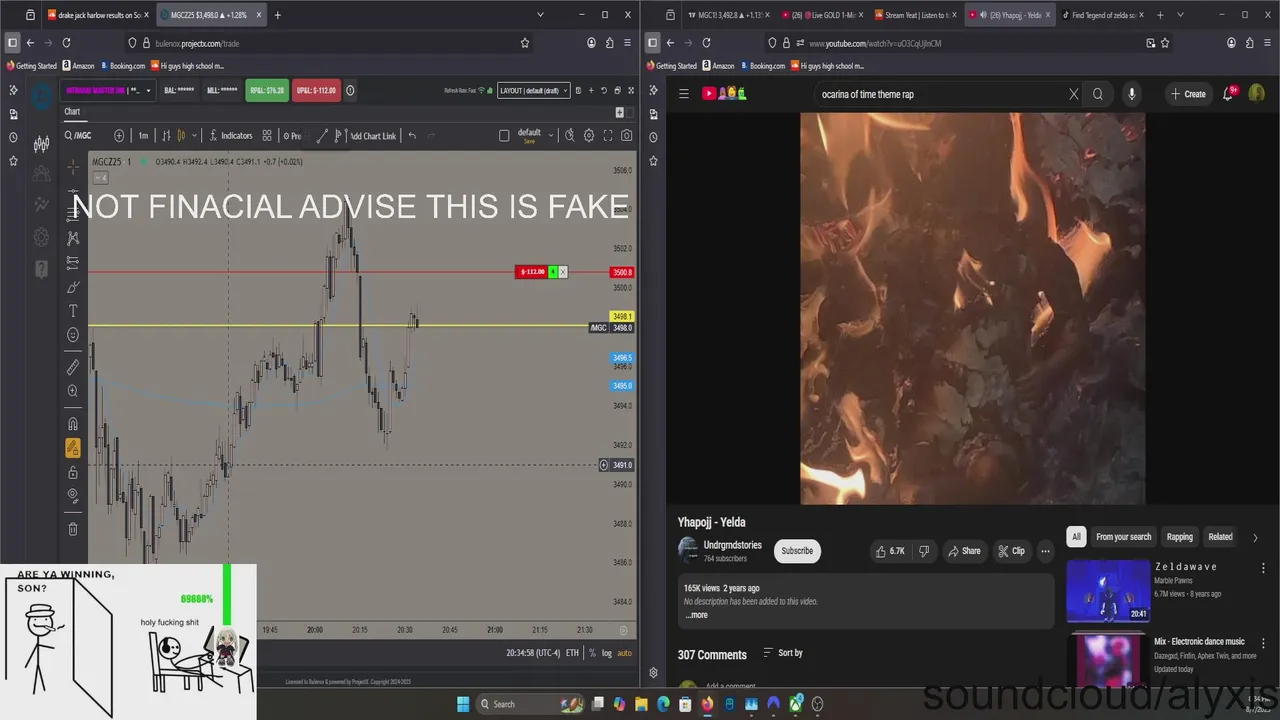
Task: Dislike the Yhapojj - Yelda video
Action: pyautogui.click(x=924, y=551)
